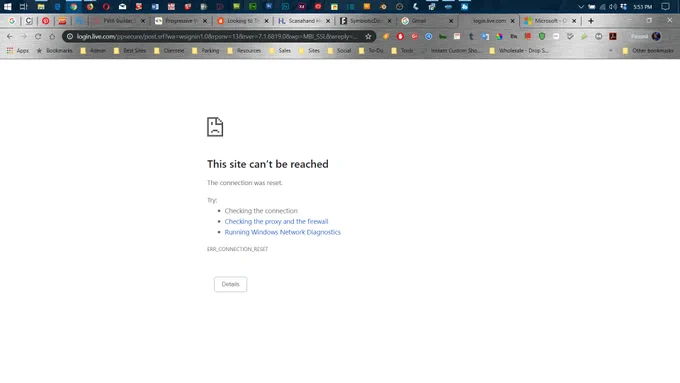Expand the To-Do bookmarks folder
The height and width of the screenshot is (383, 680).
pyautogui.click(x=371, y=51)
